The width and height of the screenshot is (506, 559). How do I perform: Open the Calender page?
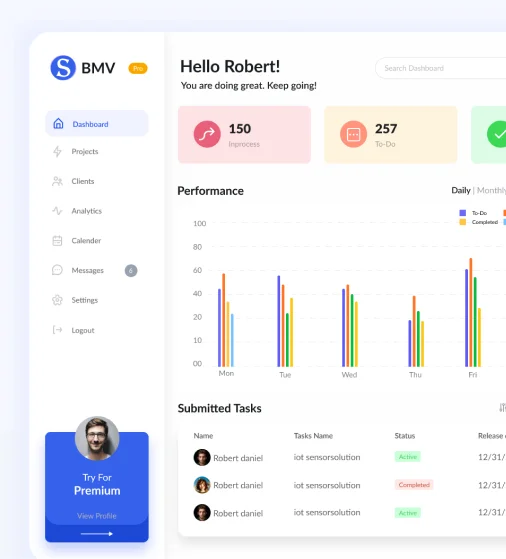[x=86, y=241]
